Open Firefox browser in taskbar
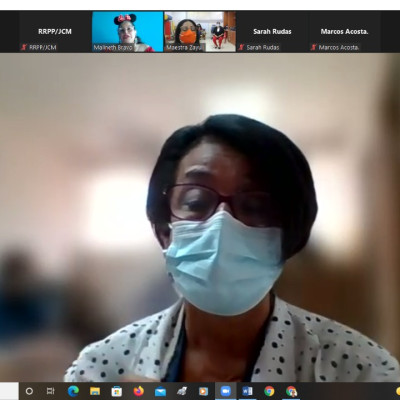The width and height of the screenshot is (400, 400). pyautogui.click(x=138, y=391)
